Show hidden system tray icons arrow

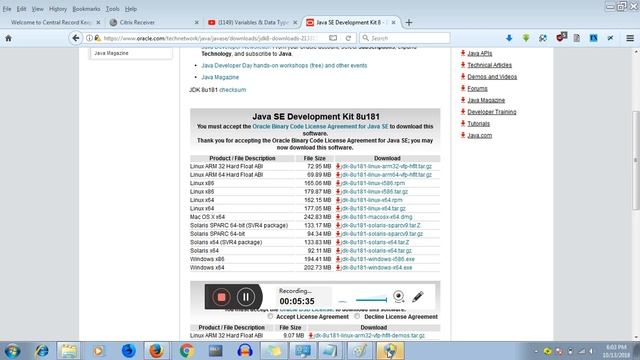[x=536, y=351]
